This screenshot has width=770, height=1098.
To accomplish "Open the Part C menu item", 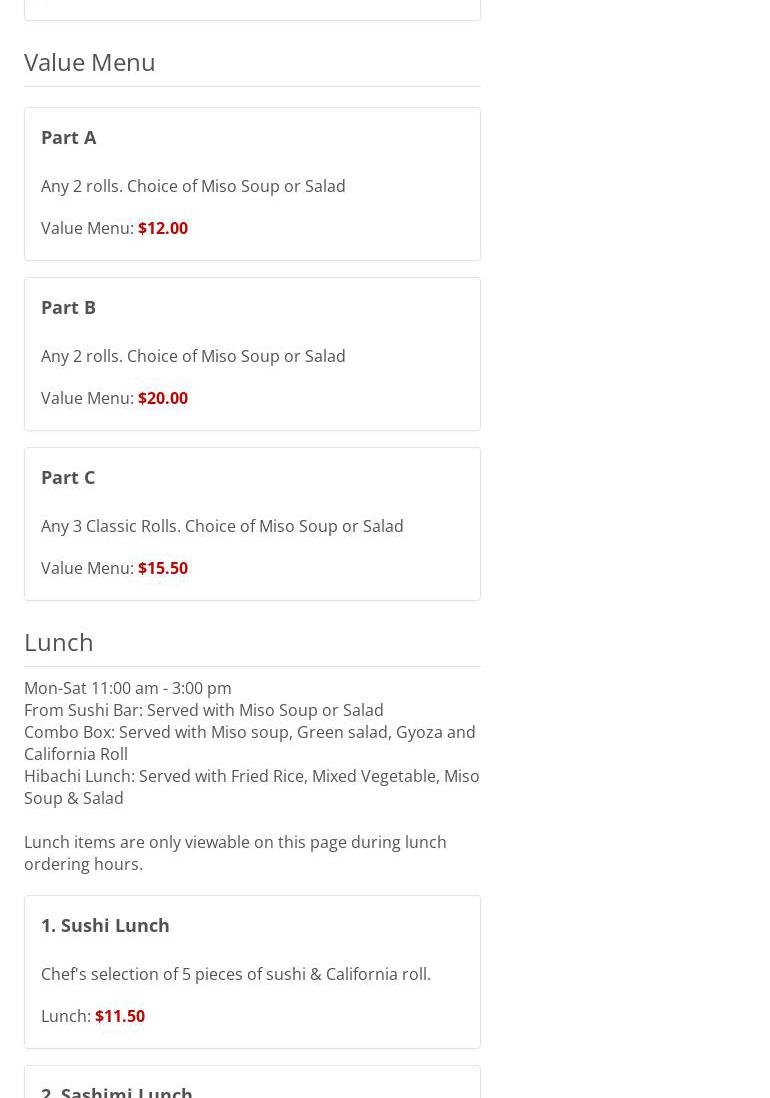I will pos(68,477).
